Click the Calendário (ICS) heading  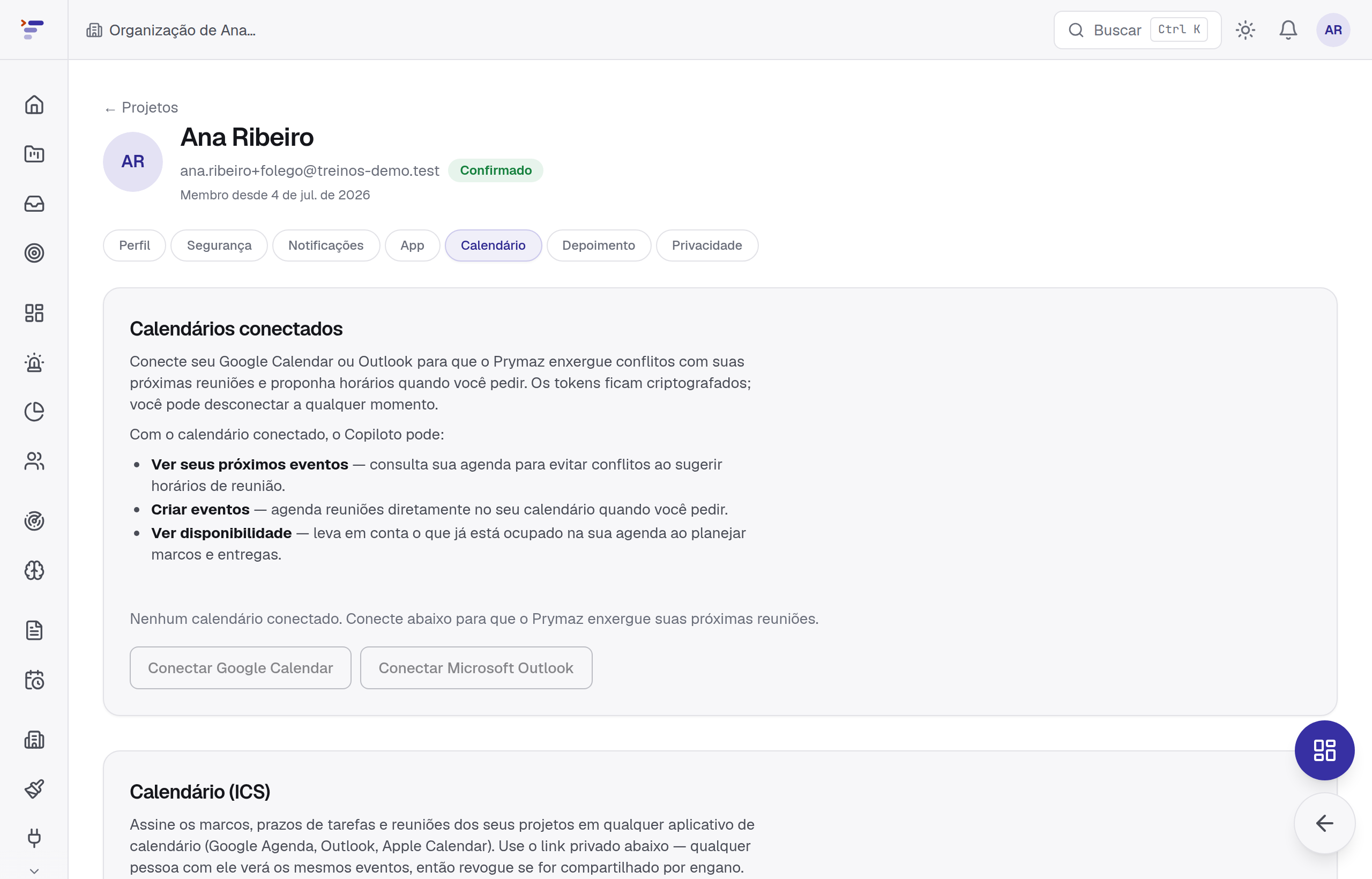[200, 792]
